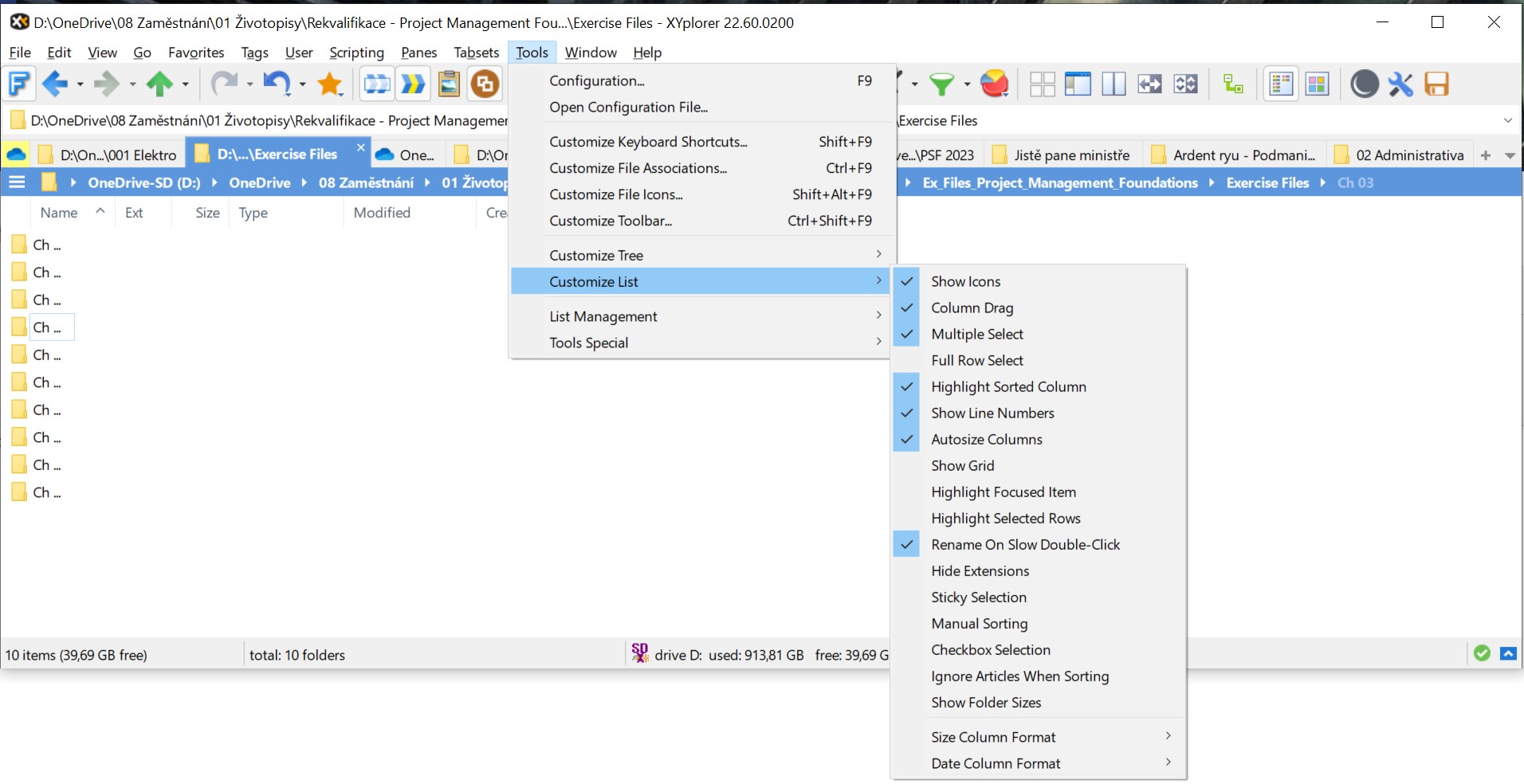The image size is (1524, 784).
Task: Click the green tree toggle icon
Action: 1233,84
